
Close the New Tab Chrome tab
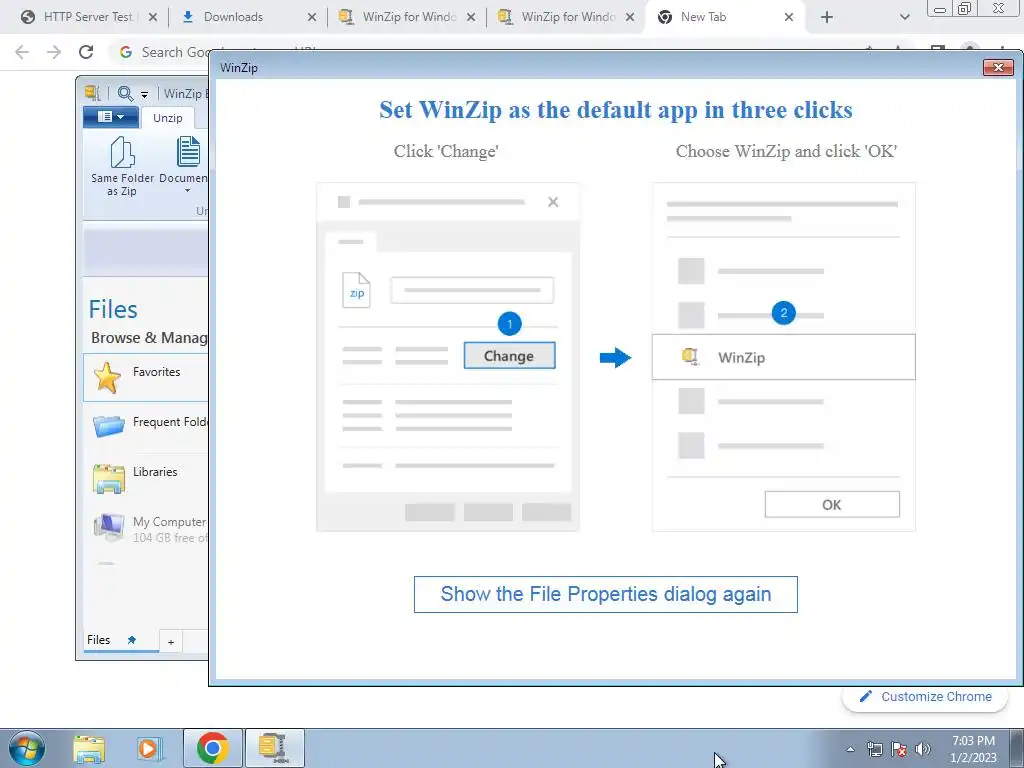(789, 18)
